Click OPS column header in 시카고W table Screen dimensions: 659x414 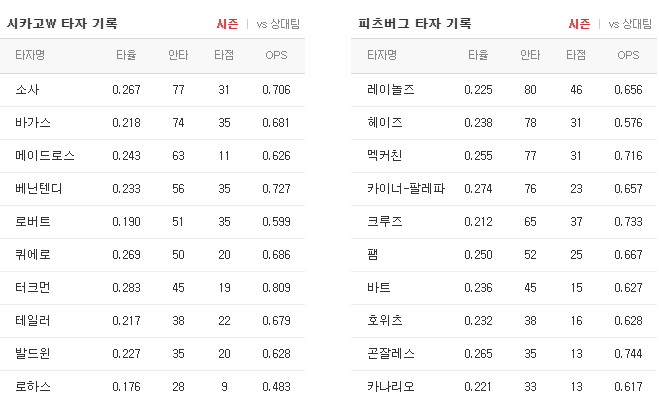pos(276,55)
